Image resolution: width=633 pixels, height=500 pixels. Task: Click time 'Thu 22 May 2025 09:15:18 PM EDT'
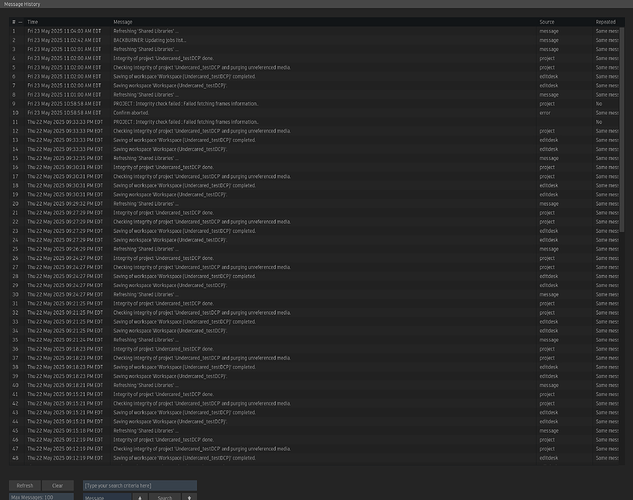(x=65, y=431)
